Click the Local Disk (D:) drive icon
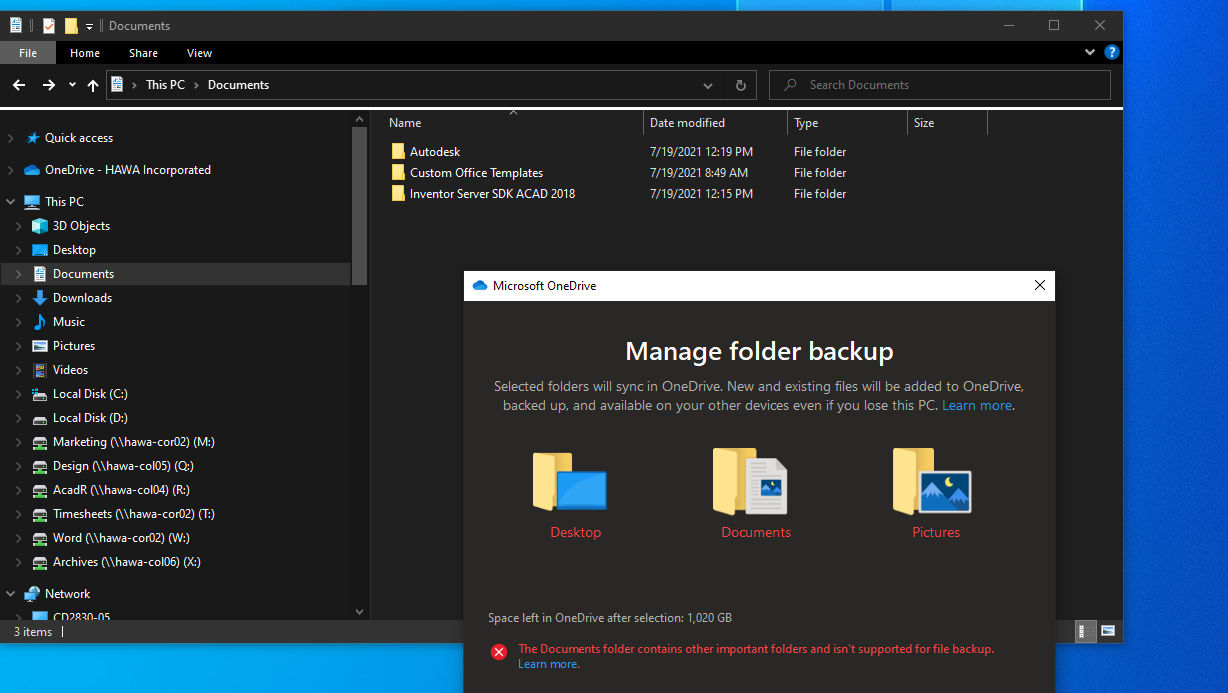This screenshot has width=1228, height=693. point(40,418)
